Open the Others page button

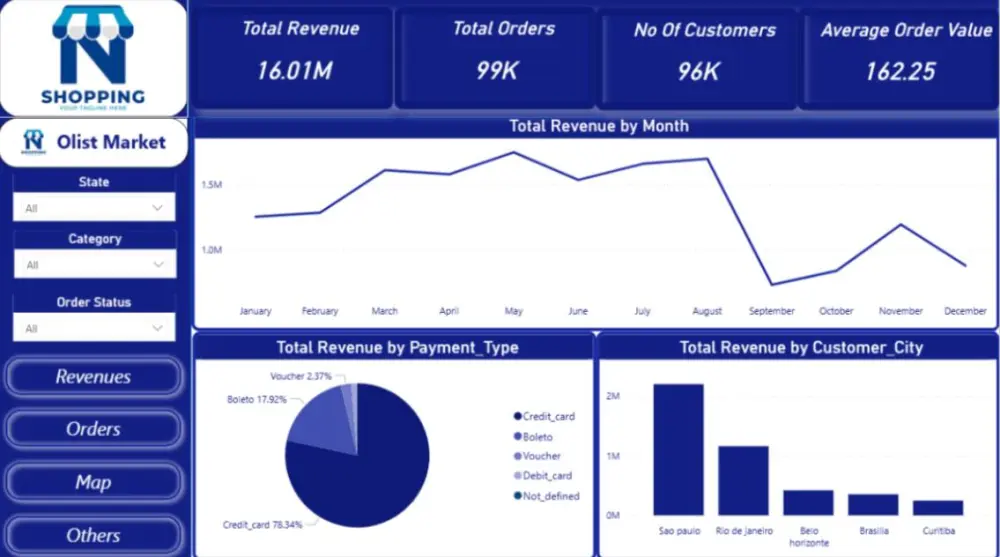pos(94,535)
